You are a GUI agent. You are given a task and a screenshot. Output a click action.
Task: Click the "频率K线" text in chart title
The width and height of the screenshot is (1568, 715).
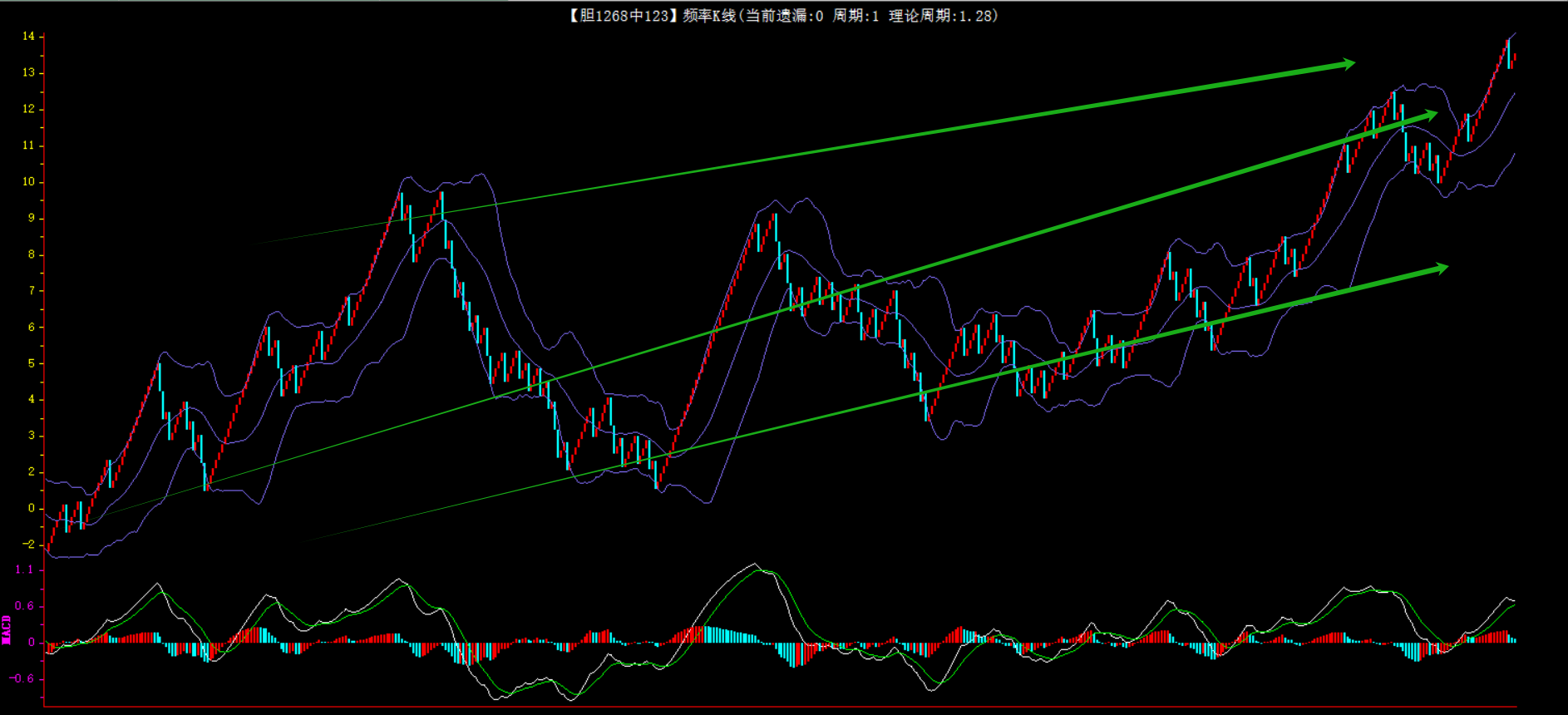(x=709, y=16)
